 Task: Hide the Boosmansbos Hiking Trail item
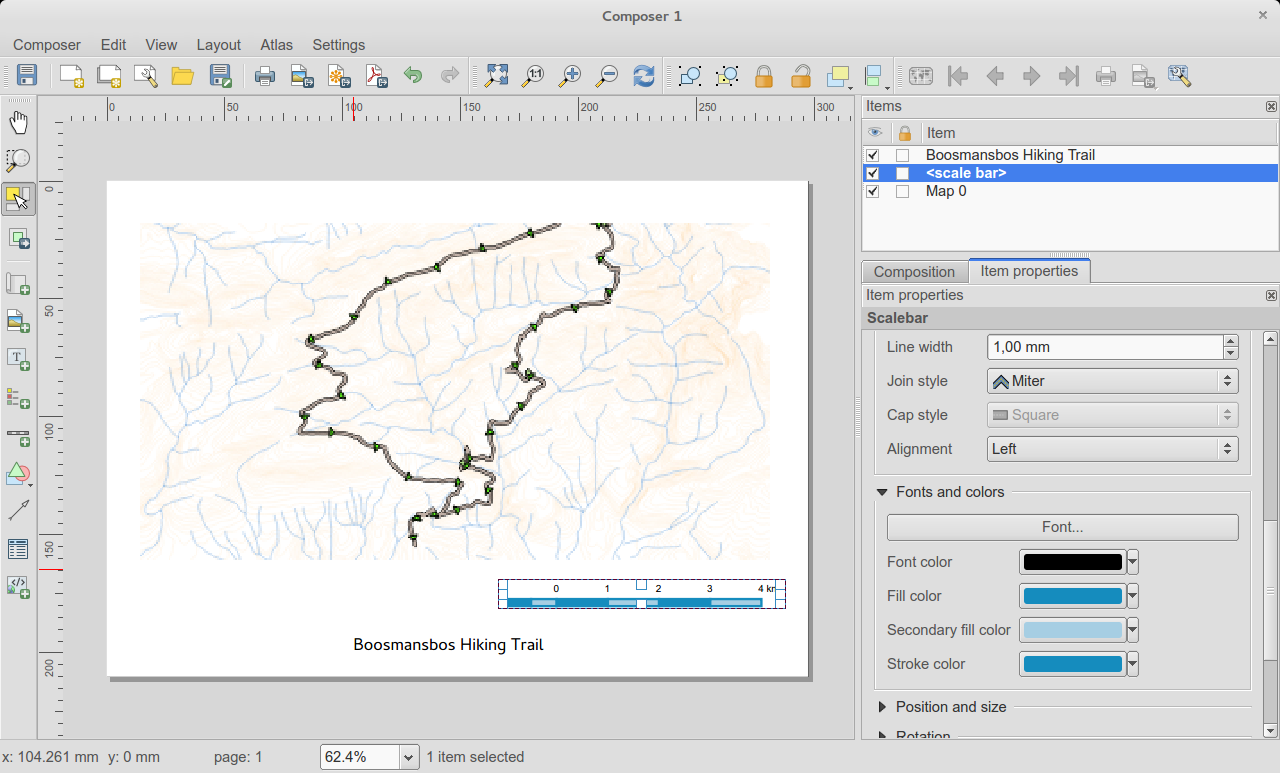[873, 155]
